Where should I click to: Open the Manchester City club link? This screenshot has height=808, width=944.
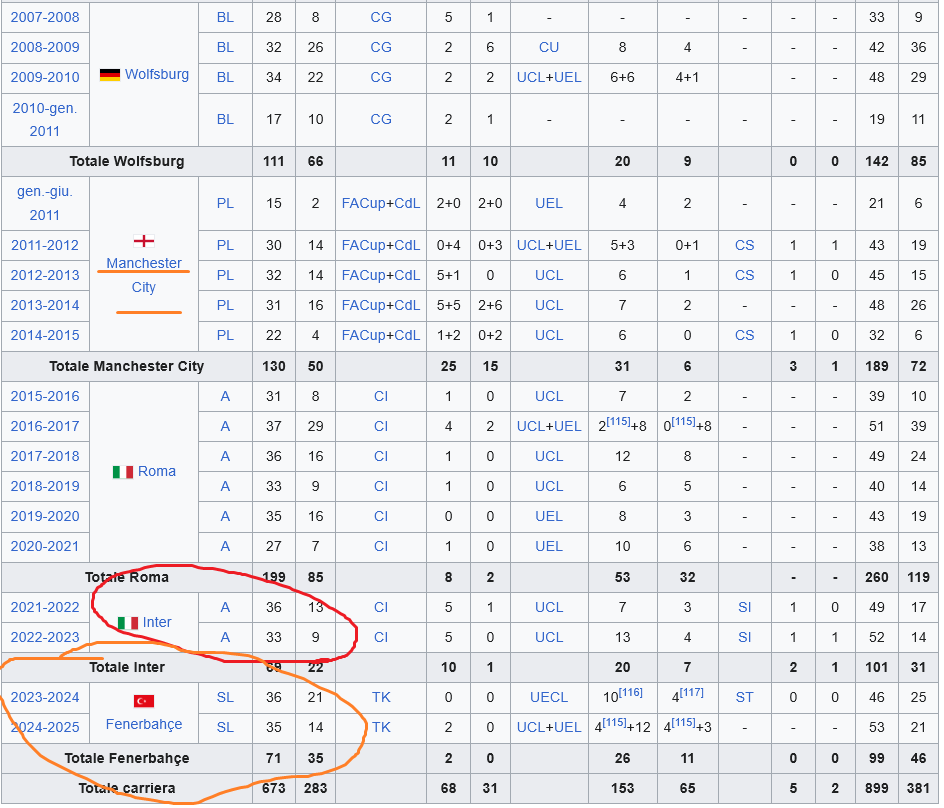pyautogui.click(x=143, y=275)
